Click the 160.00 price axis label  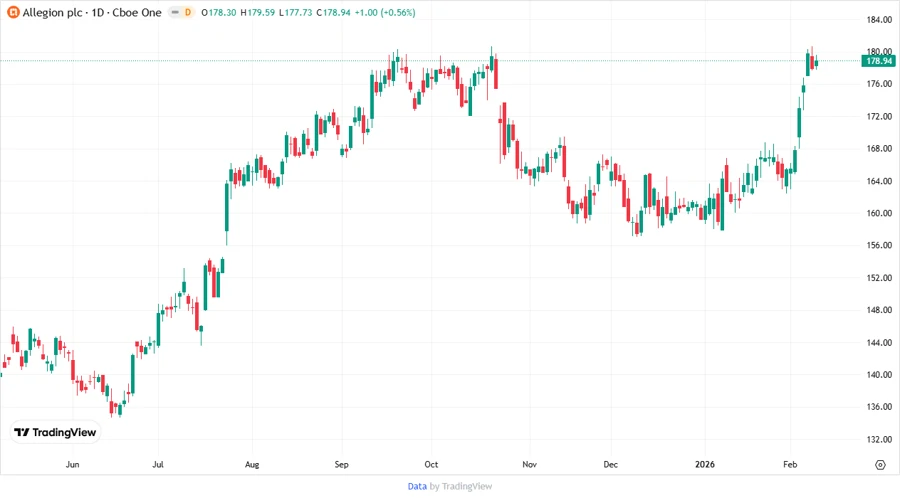pos(879,213)
